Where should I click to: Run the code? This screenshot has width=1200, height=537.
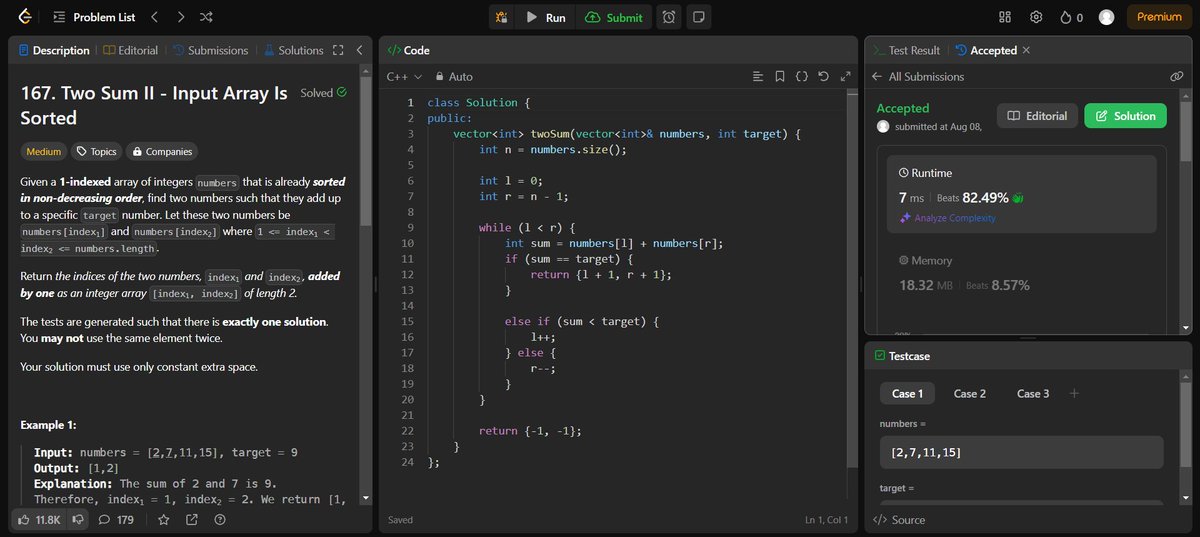(x=545, y=17)
